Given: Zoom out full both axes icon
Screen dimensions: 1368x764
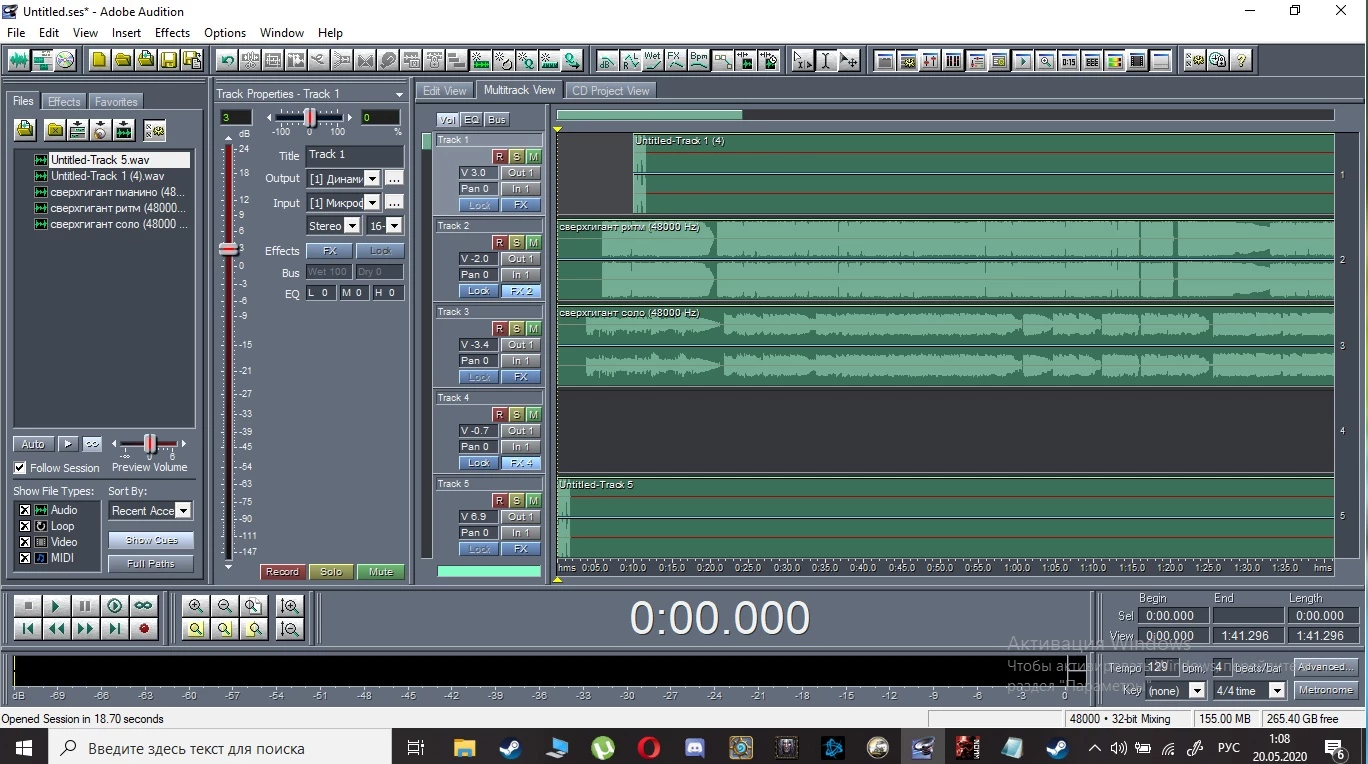Looking at the screenshot, I should pyautogui.click(x=254, y=606).
